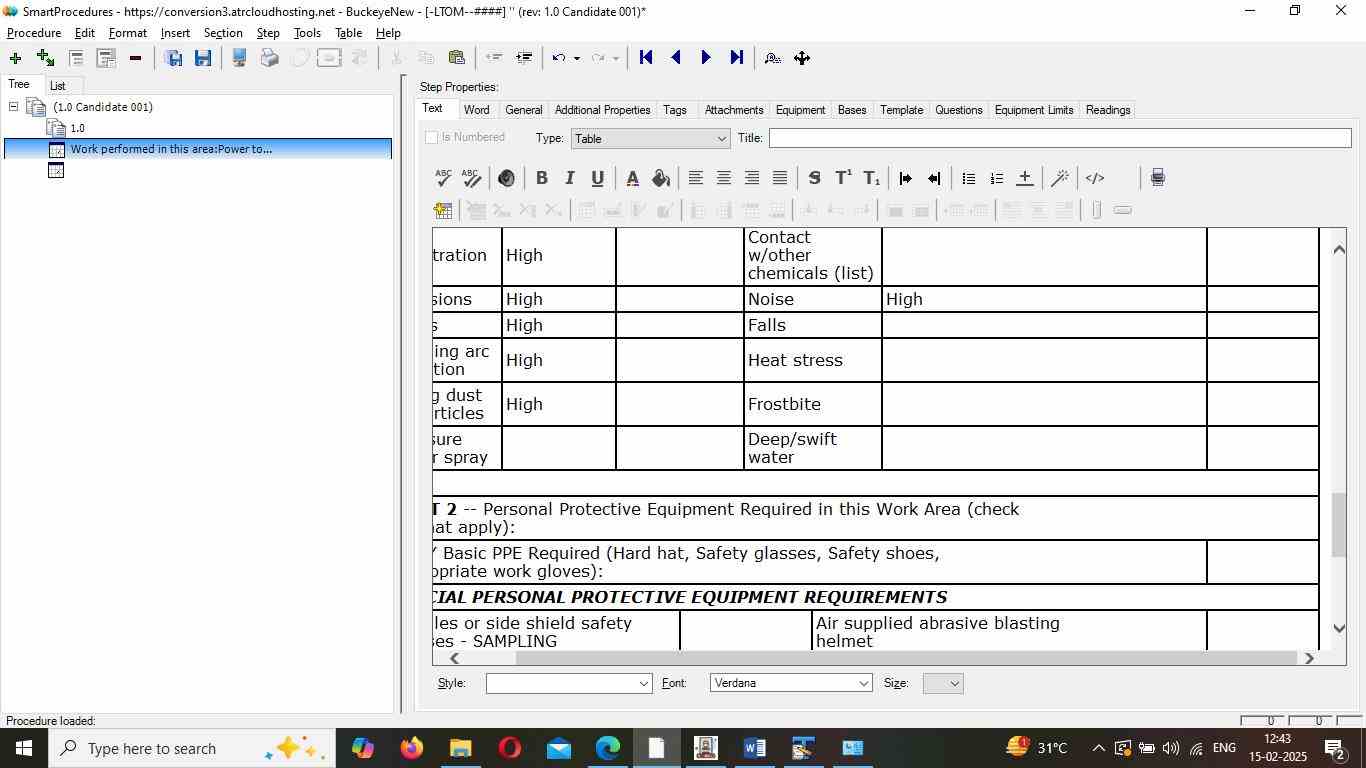This screenshot has width=1366, height=768.
Task: Apply strikethrough formatting
Action: (x=814, y=178)
